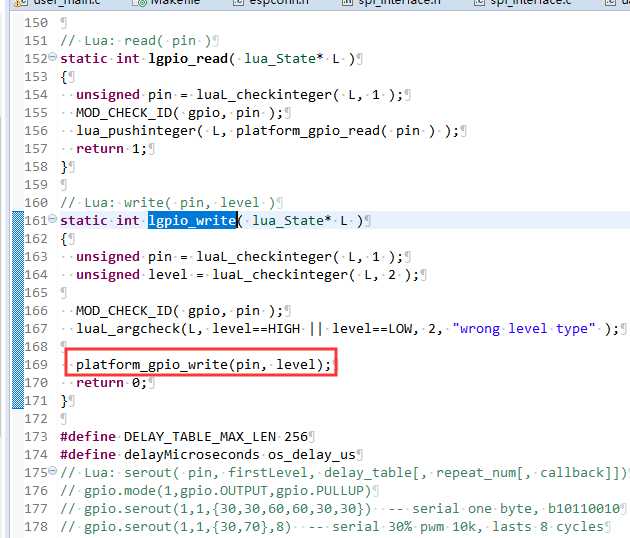This screenshot has width=630, height=538.
Task: Click luaL_checkinteger call on line 154
Action: (264, 95)
